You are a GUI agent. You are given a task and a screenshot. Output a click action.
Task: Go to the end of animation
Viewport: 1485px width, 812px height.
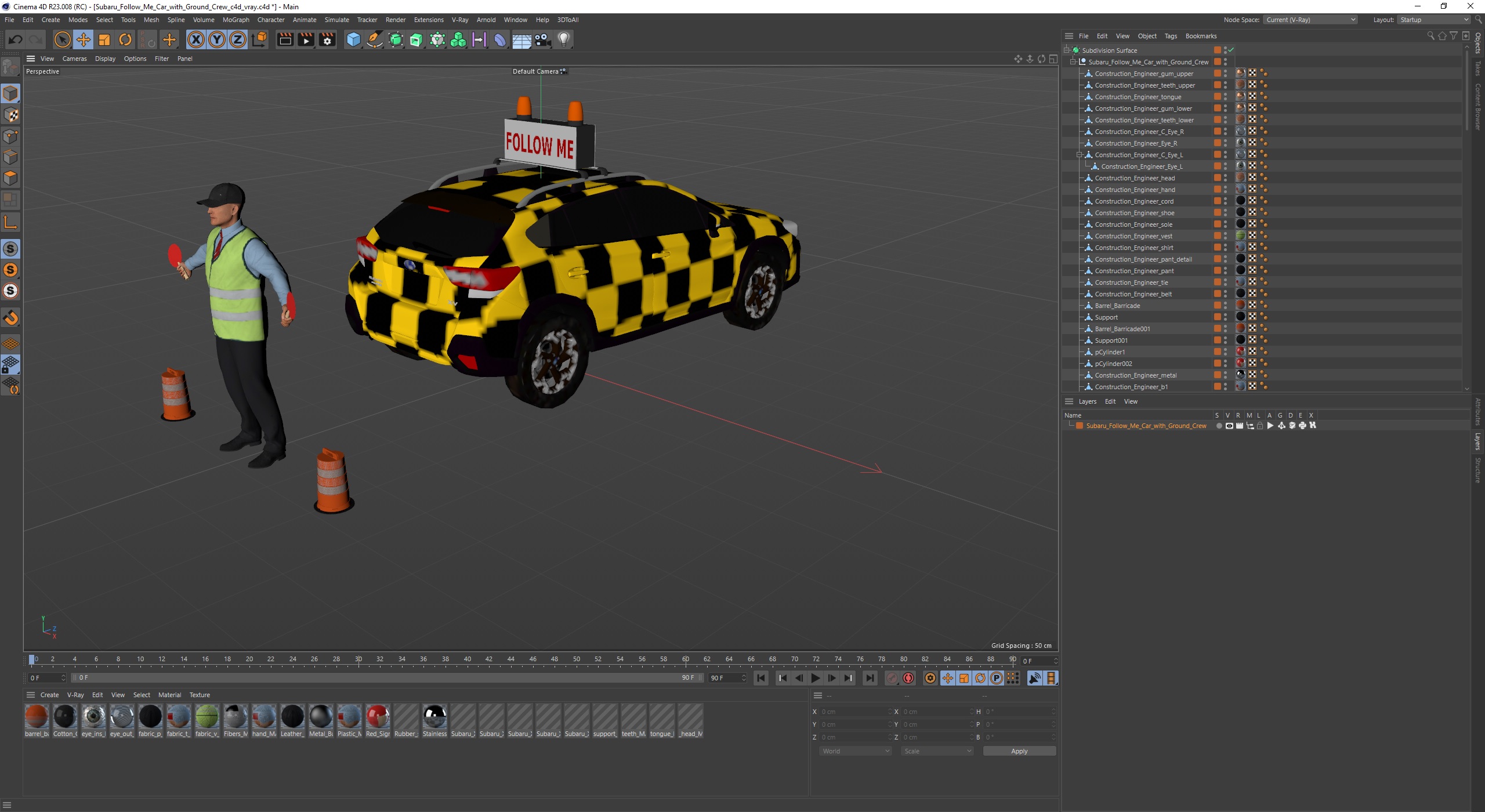click(870, 678)
